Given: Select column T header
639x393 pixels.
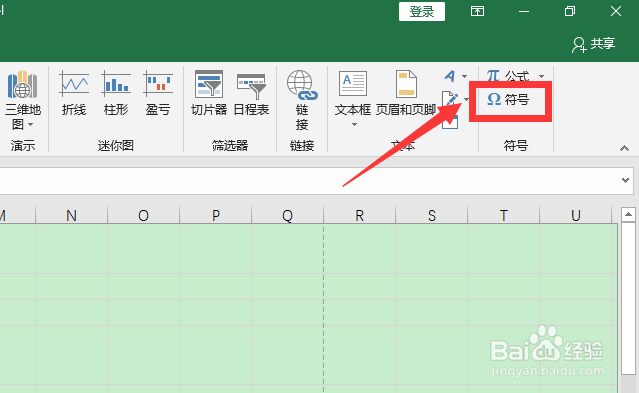Looking at the screenshot, I should coord(504,215).
